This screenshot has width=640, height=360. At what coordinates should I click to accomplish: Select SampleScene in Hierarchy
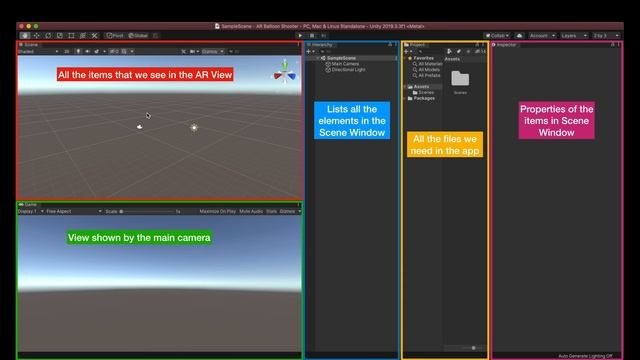click(341, 58)
